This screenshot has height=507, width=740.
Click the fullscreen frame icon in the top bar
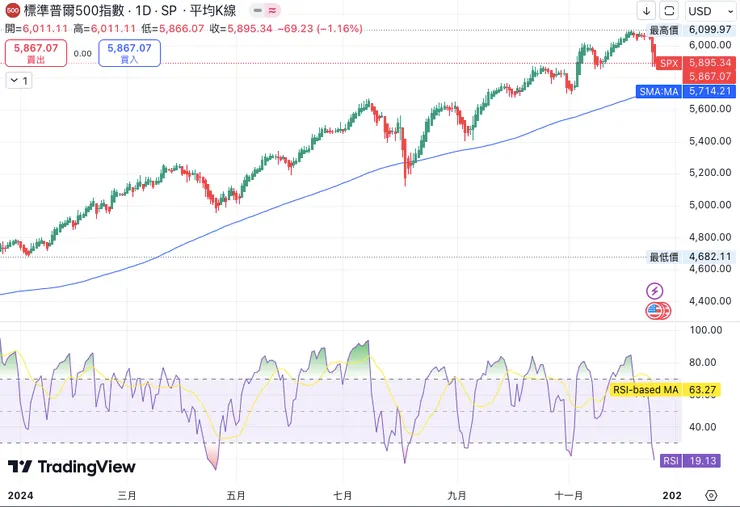click(669, 10)
